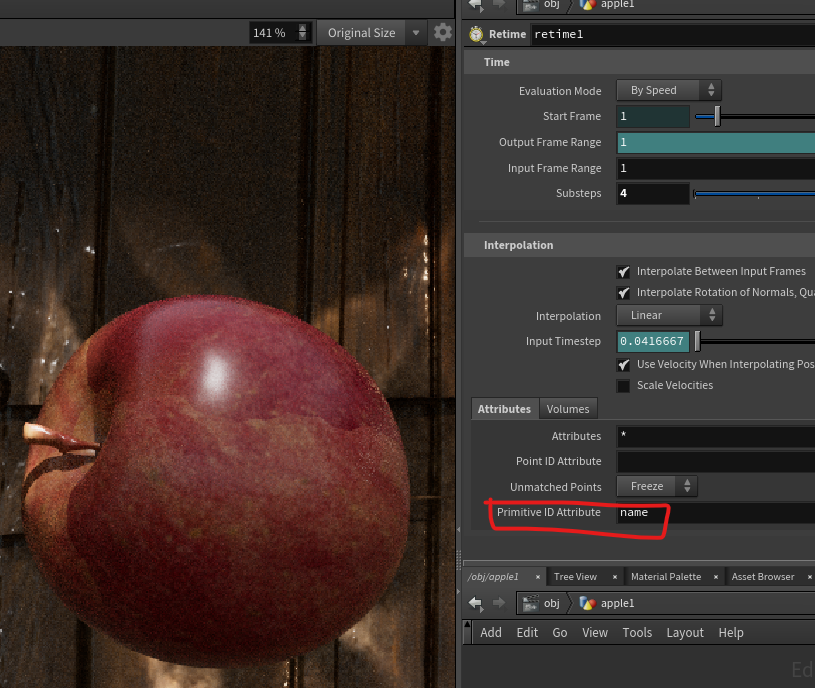Close the Asset Browser tab

tap(809, 577)
